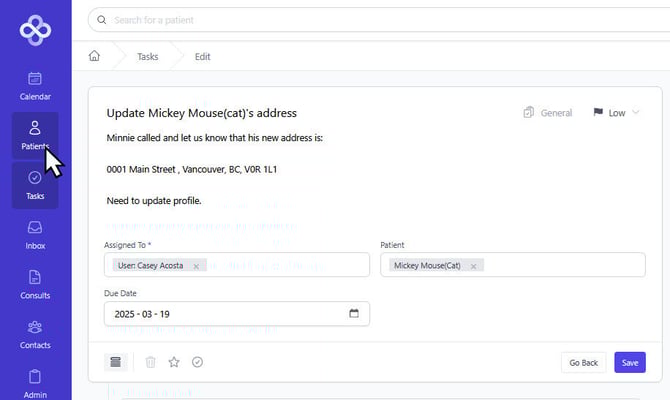This screenshot has width=670, height=400.
Task: Click the Due Date input field
Action: [237, 314]
